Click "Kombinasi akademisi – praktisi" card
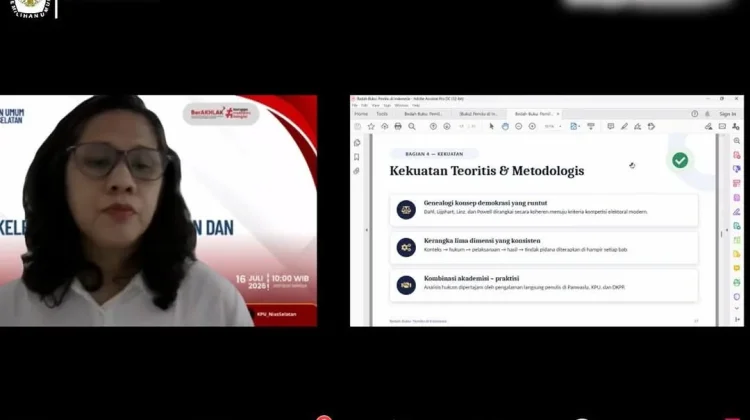 tap(543, 285)
